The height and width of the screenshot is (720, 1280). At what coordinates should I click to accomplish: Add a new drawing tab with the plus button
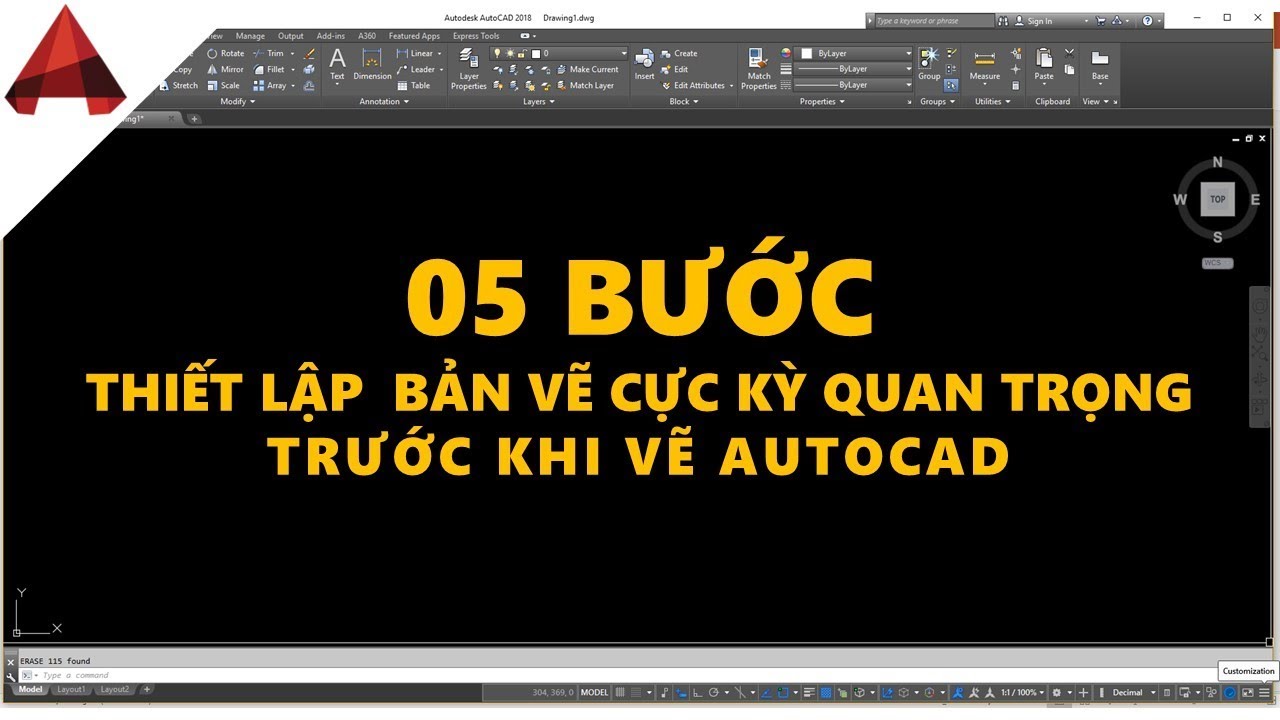click(195, 118)
